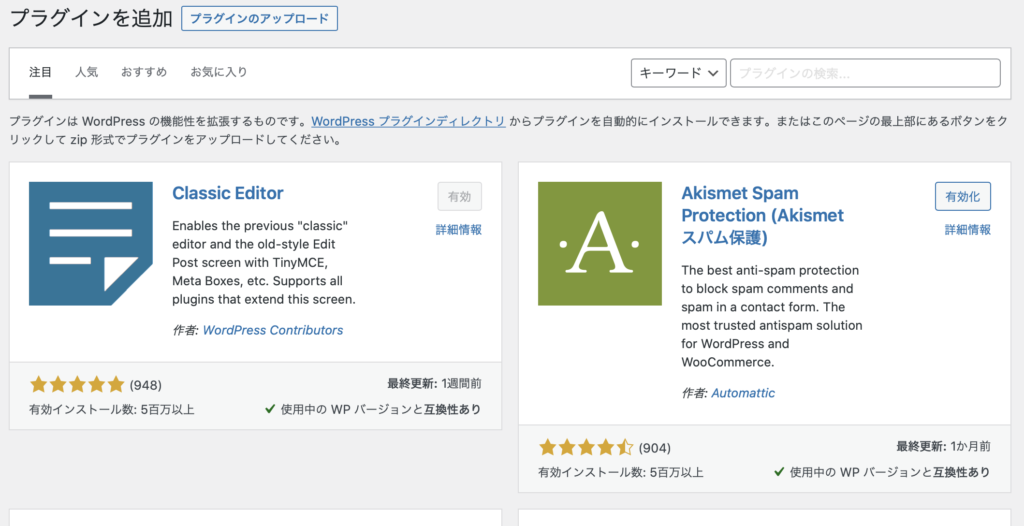Click Akismet four-and-half star rating
The width and height of the screenshot is (1024, 526).
[x=586, y=448]
